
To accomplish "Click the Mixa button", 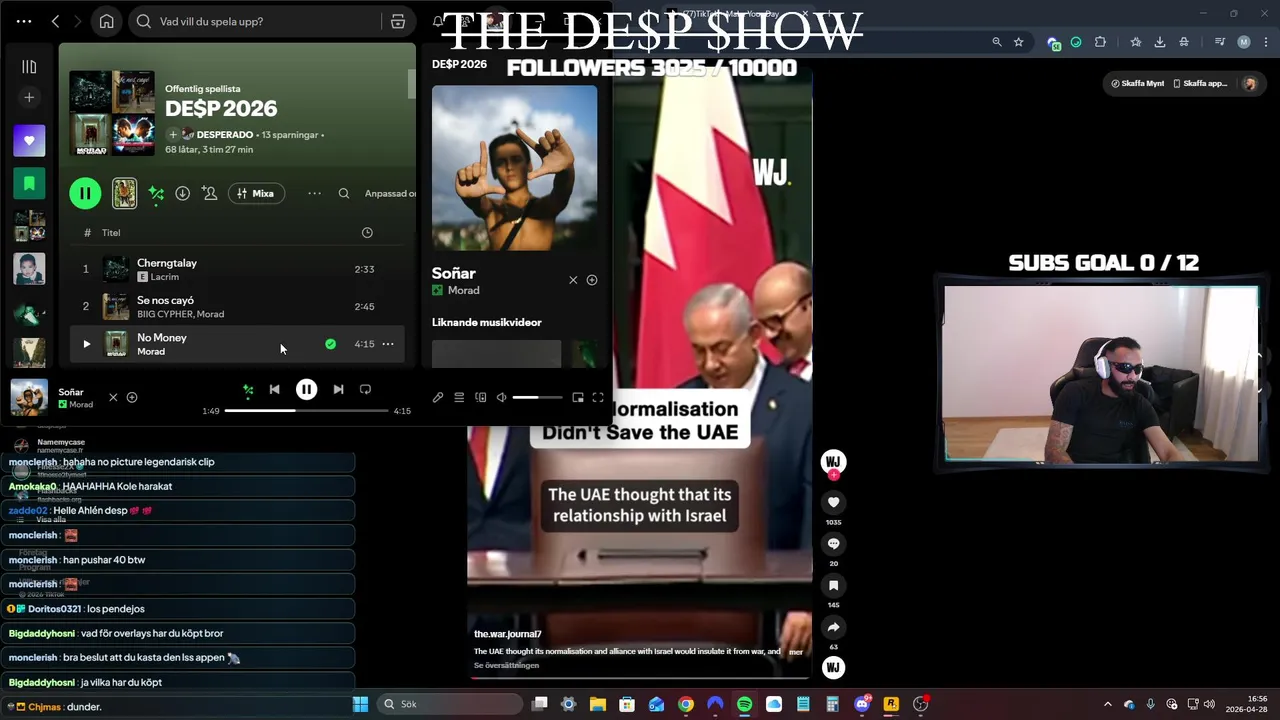I will [256, 193].
